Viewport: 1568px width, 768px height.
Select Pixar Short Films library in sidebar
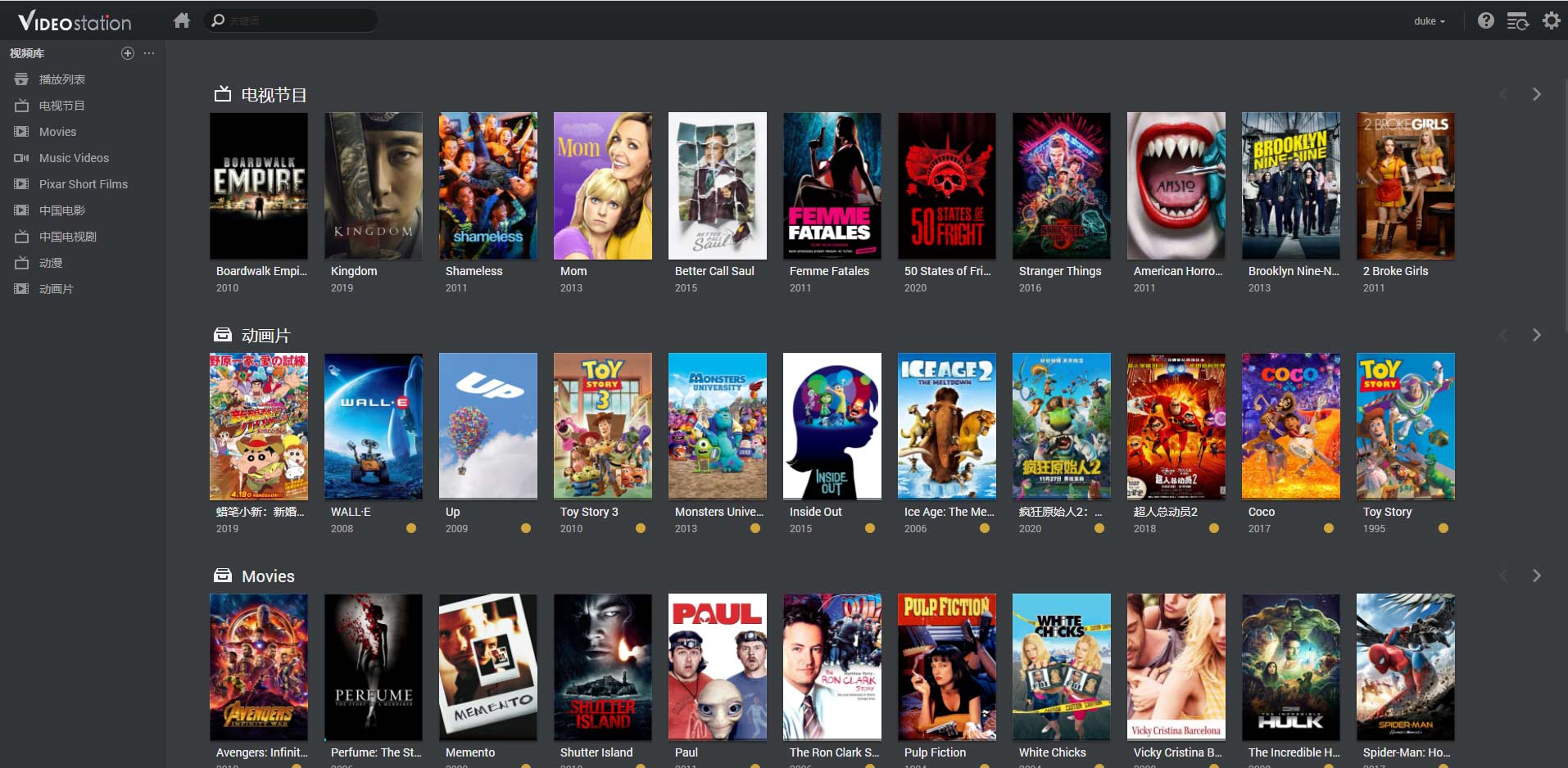coord(83,184)
